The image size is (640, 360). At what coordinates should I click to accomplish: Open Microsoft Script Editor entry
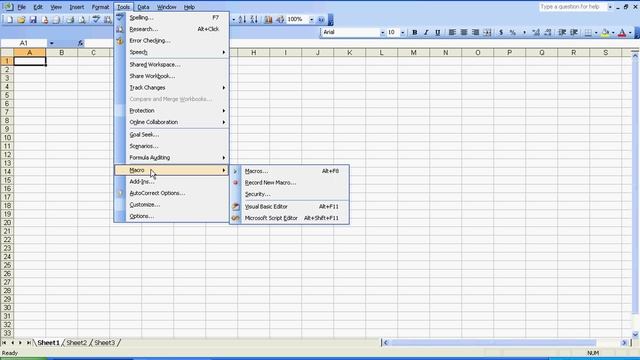pos(289,218)
